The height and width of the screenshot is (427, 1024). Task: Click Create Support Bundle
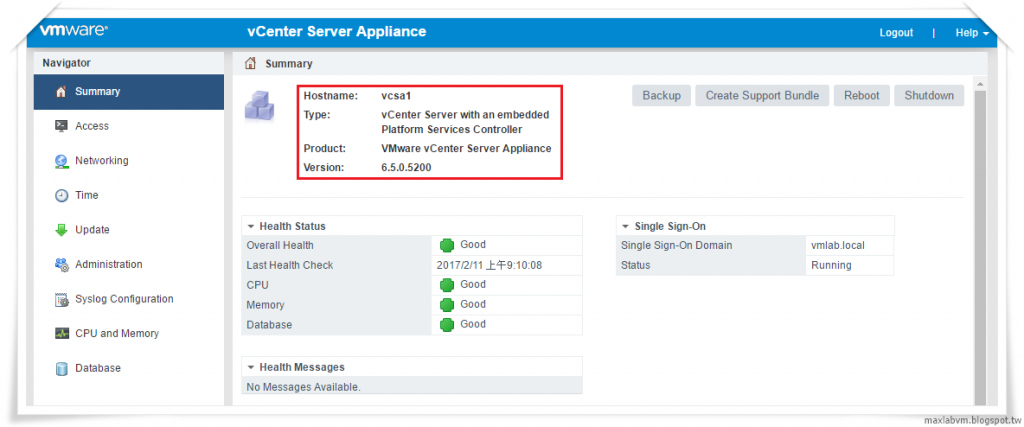pos(762,95)
